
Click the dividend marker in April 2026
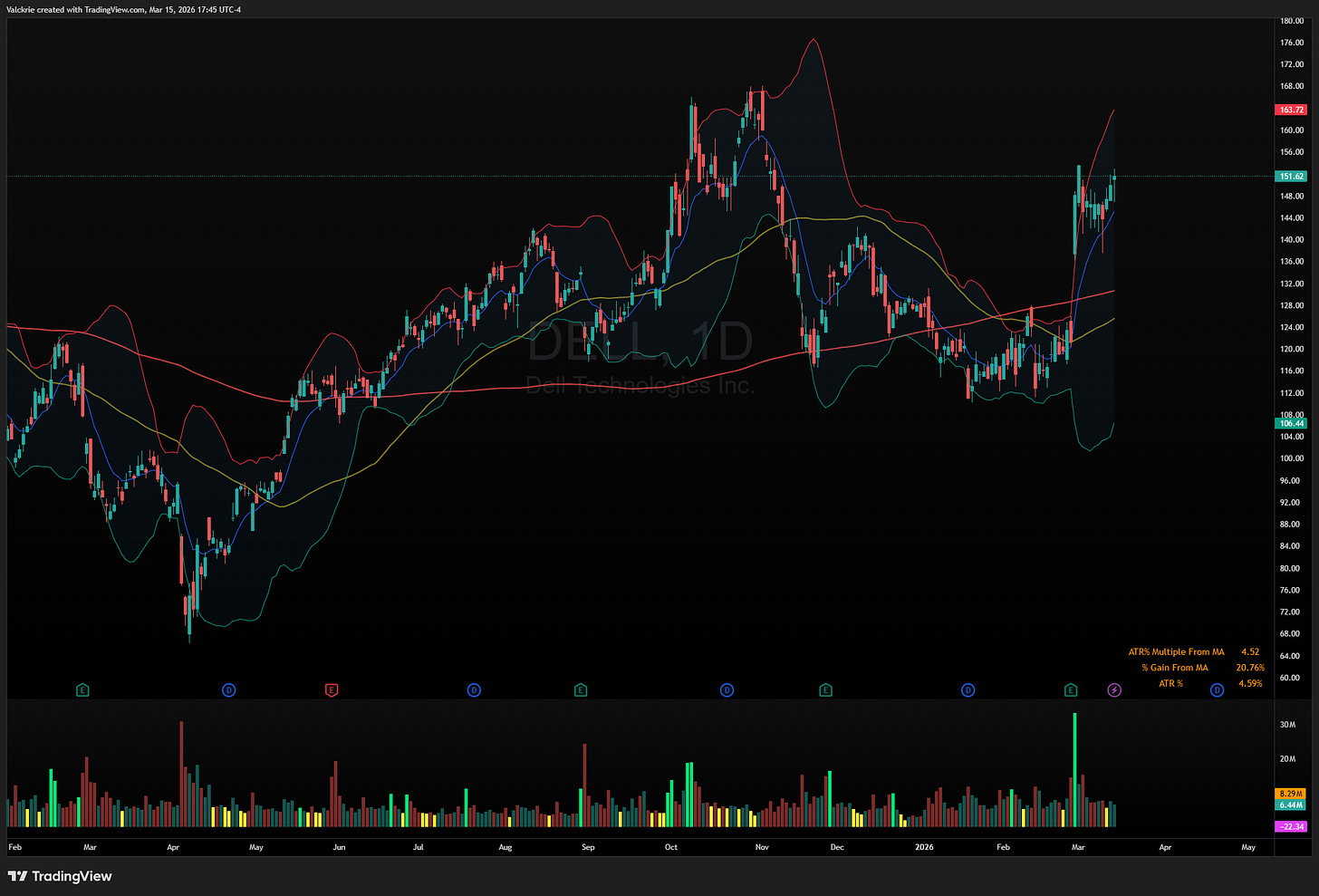click(1217, 690)
